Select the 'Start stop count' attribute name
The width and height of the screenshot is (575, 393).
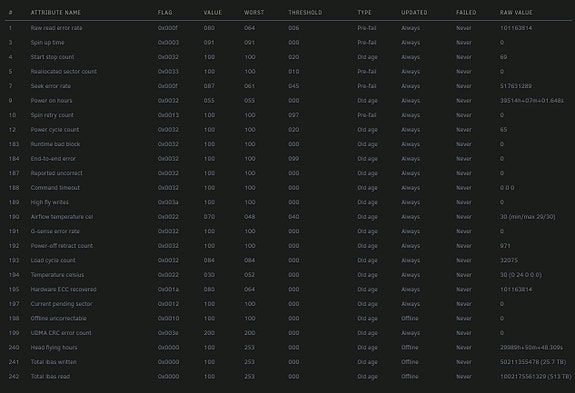pyautogui.click(x=52, y=57)
